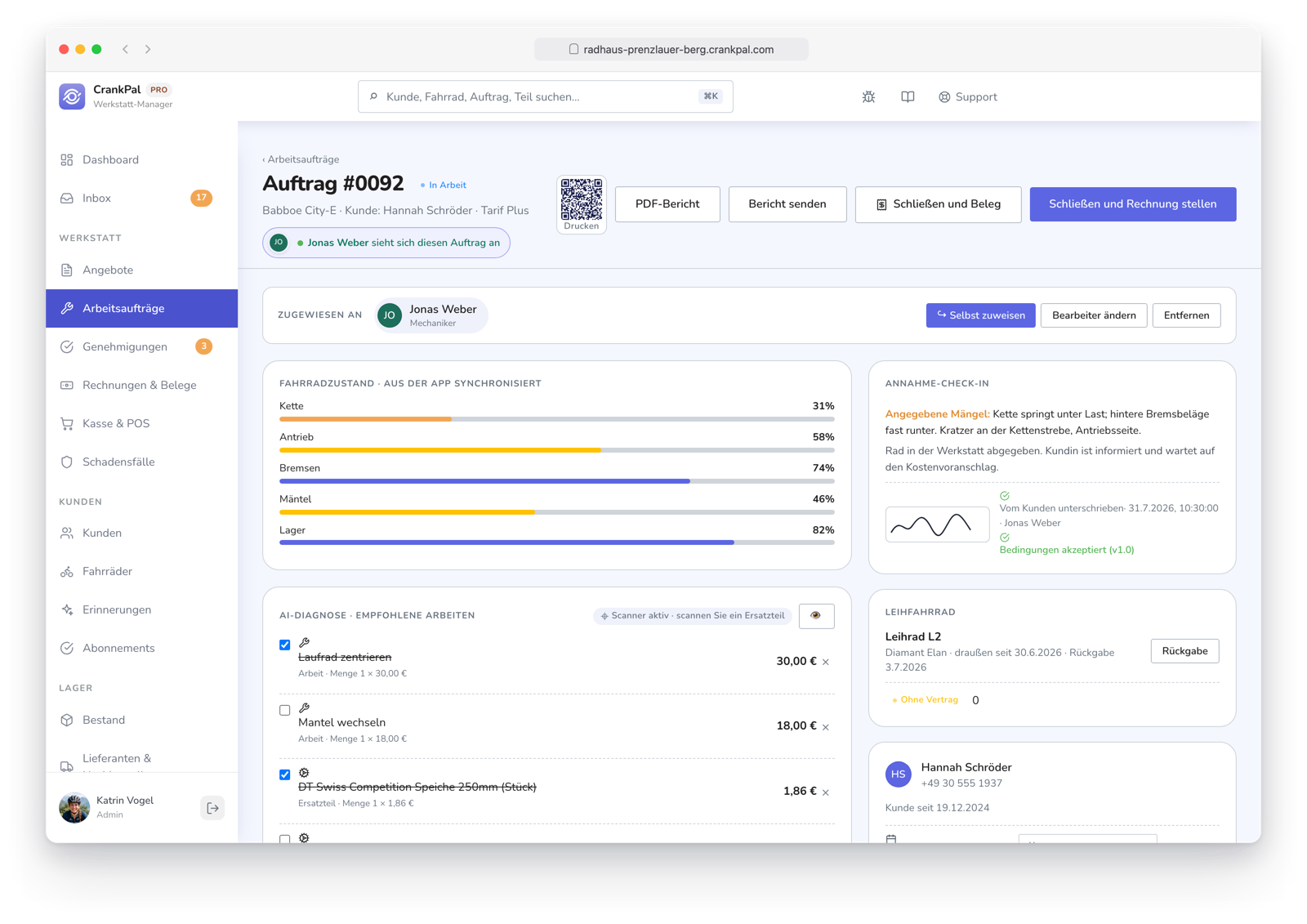Click the Inbox badge showing 17

pos(201,198)
